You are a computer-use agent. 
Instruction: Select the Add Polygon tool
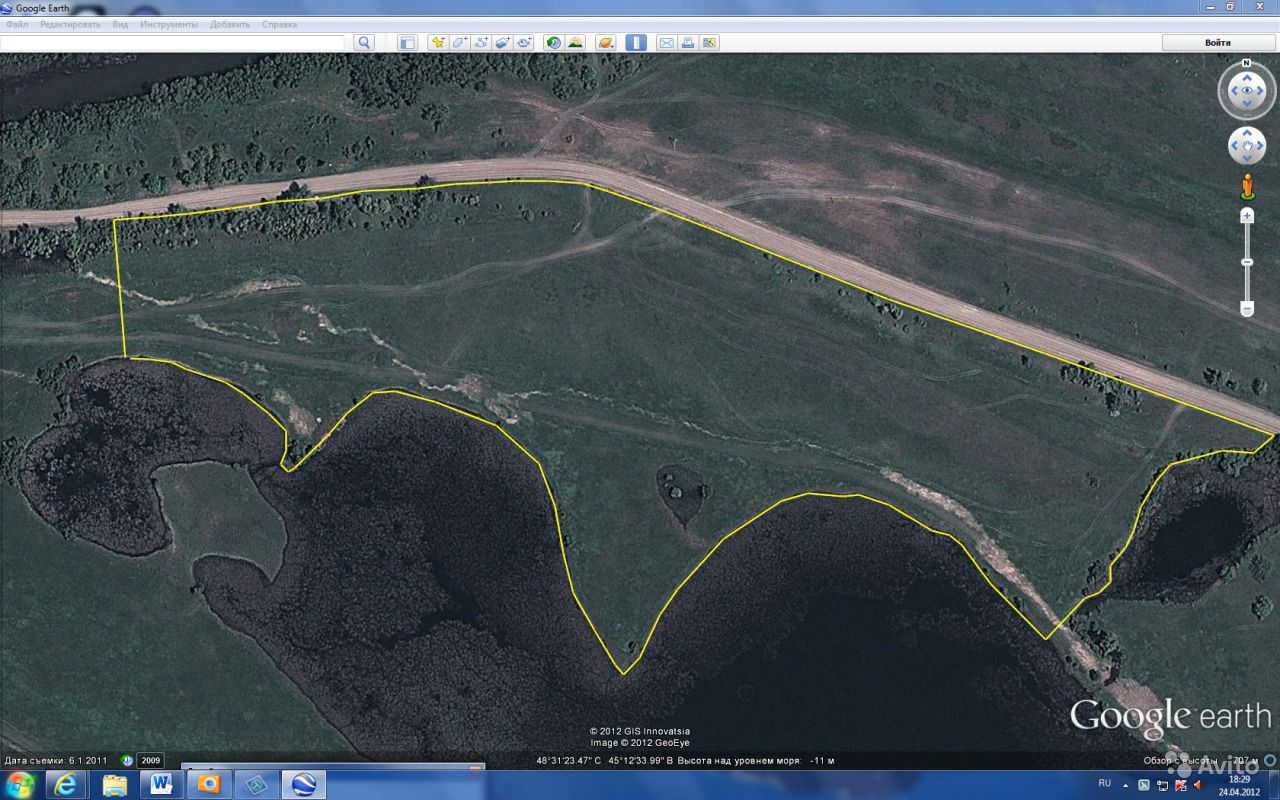459,42
